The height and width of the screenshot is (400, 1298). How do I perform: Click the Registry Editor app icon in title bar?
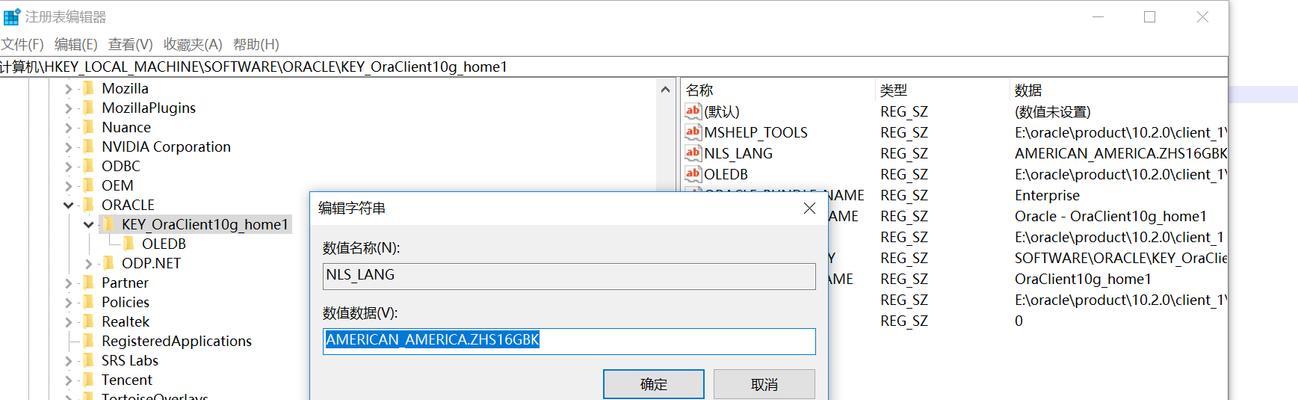[12, 16]
